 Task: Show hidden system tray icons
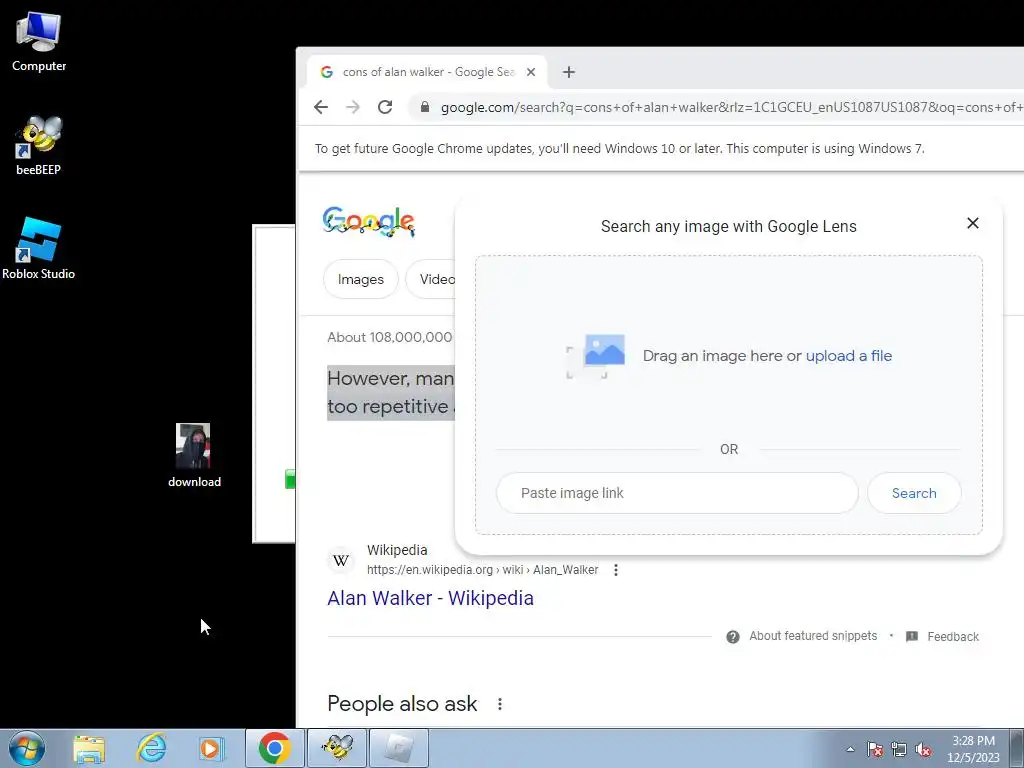850,749
